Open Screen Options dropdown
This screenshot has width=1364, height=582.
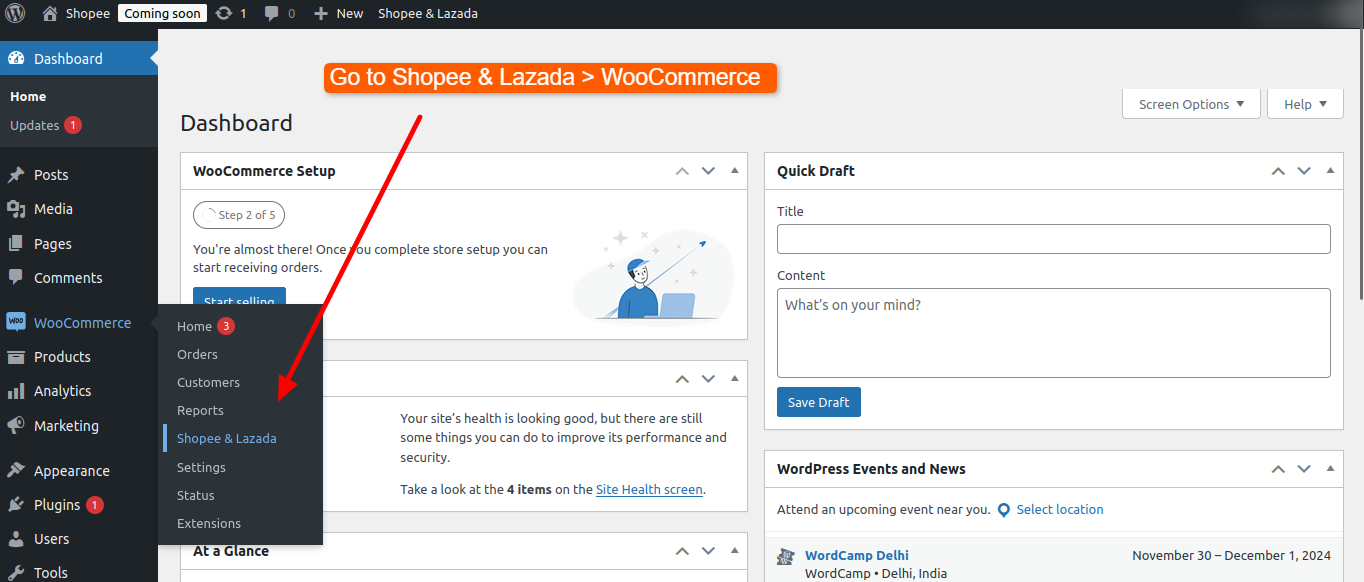pos(1191,104)
